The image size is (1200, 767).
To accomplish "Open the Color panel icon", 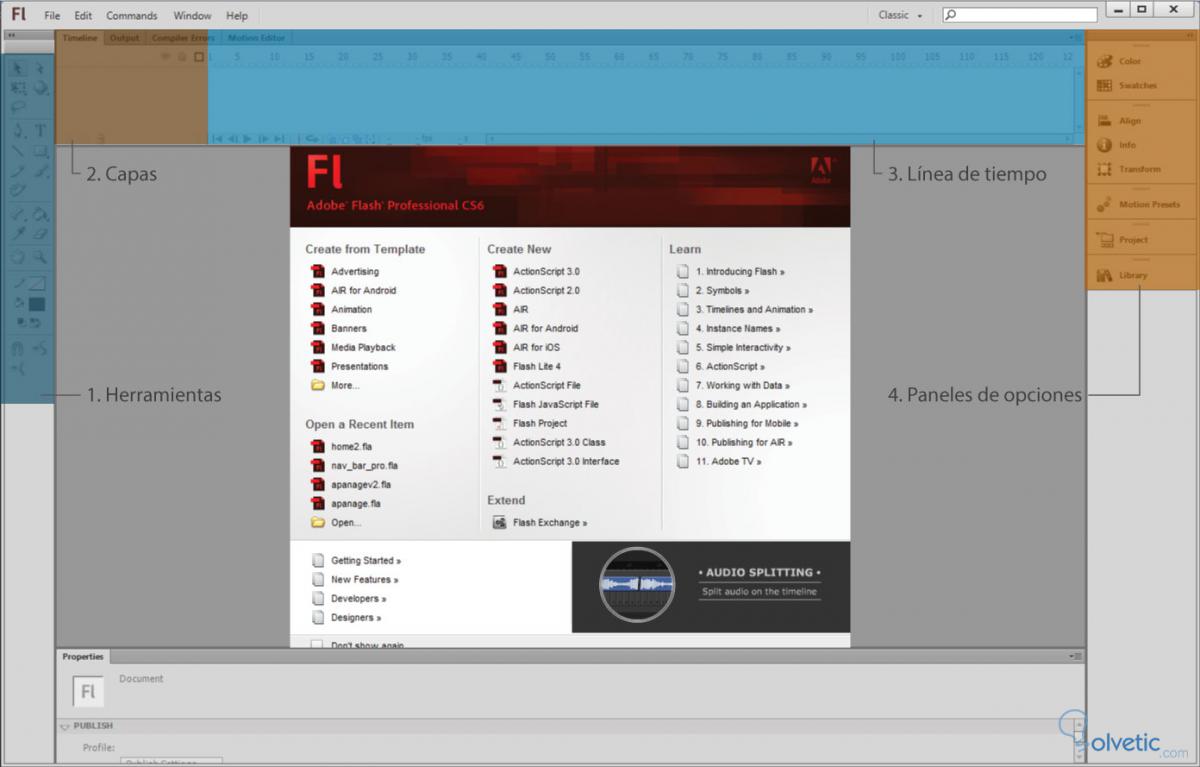I will pos(1104,61).
